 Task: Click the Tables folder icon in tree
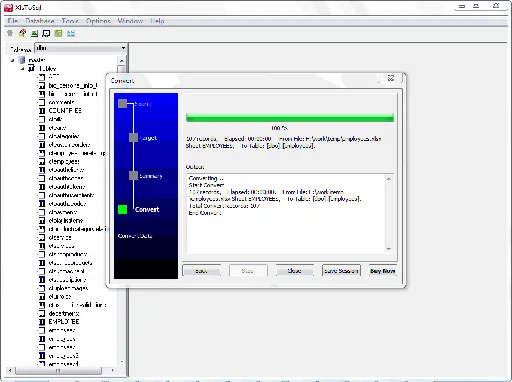(32, 68)
